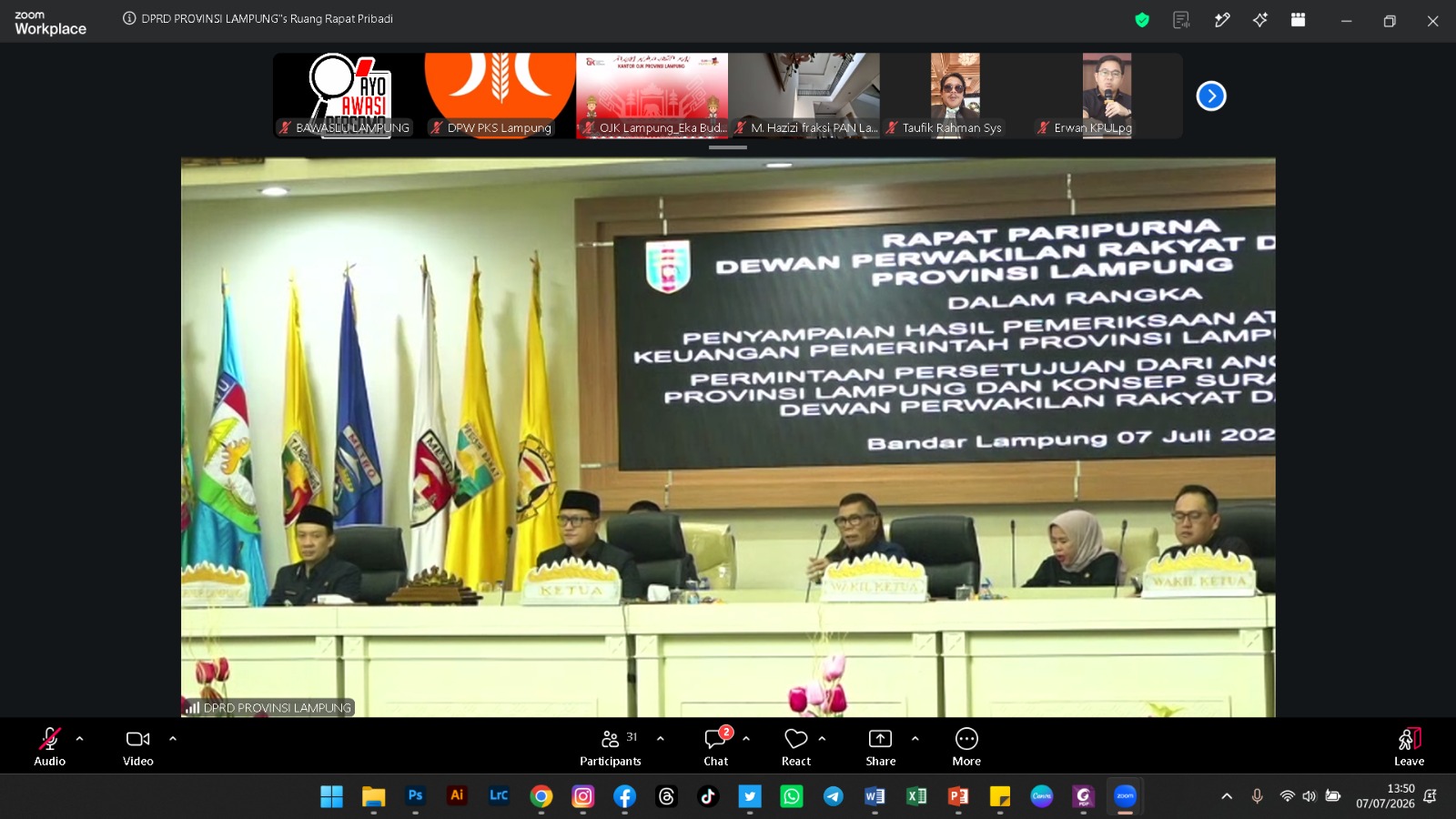Image resolution: width=1456 pixels, height=819 pixels.
Task: Expand the Share options arrow
Action: point(915,739)
